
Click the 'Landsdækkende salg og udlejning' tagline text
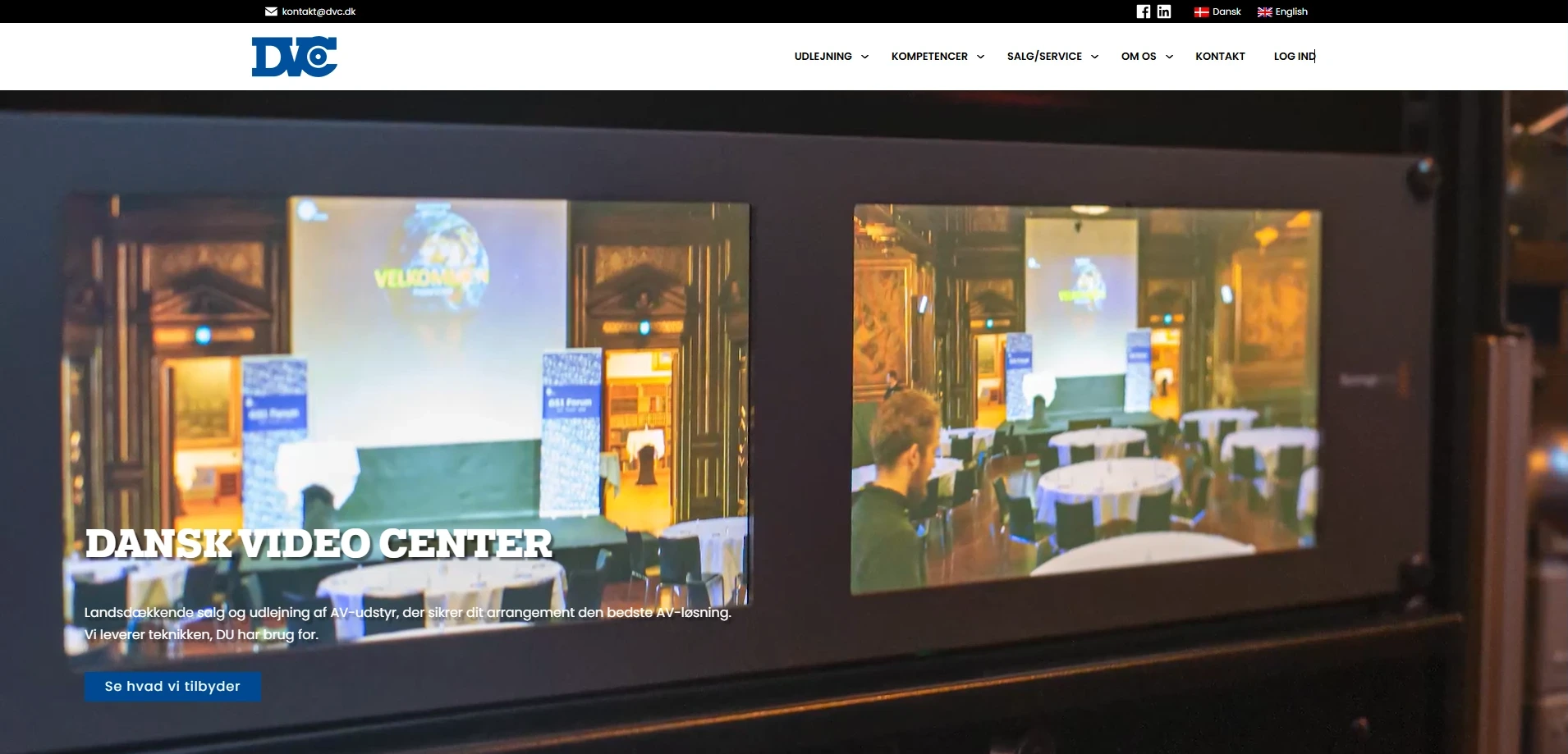coord(407,613)
